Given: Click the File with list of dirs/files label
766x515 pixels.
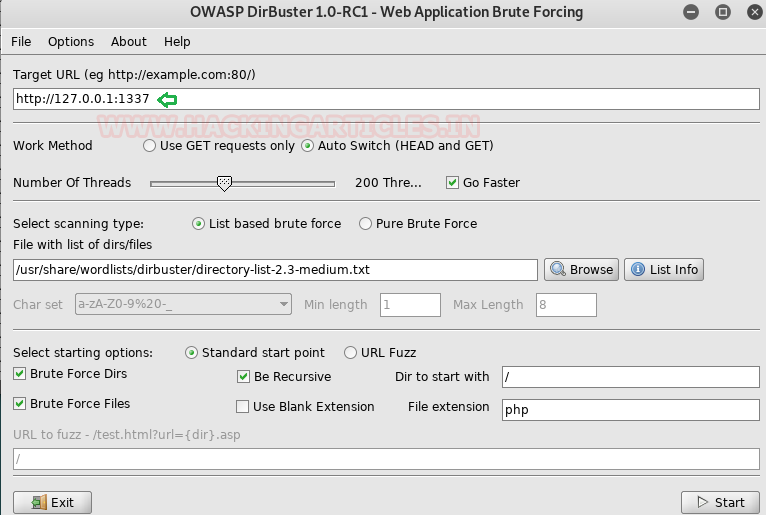Looking at the screenshot, I should [x=83, y=244].
